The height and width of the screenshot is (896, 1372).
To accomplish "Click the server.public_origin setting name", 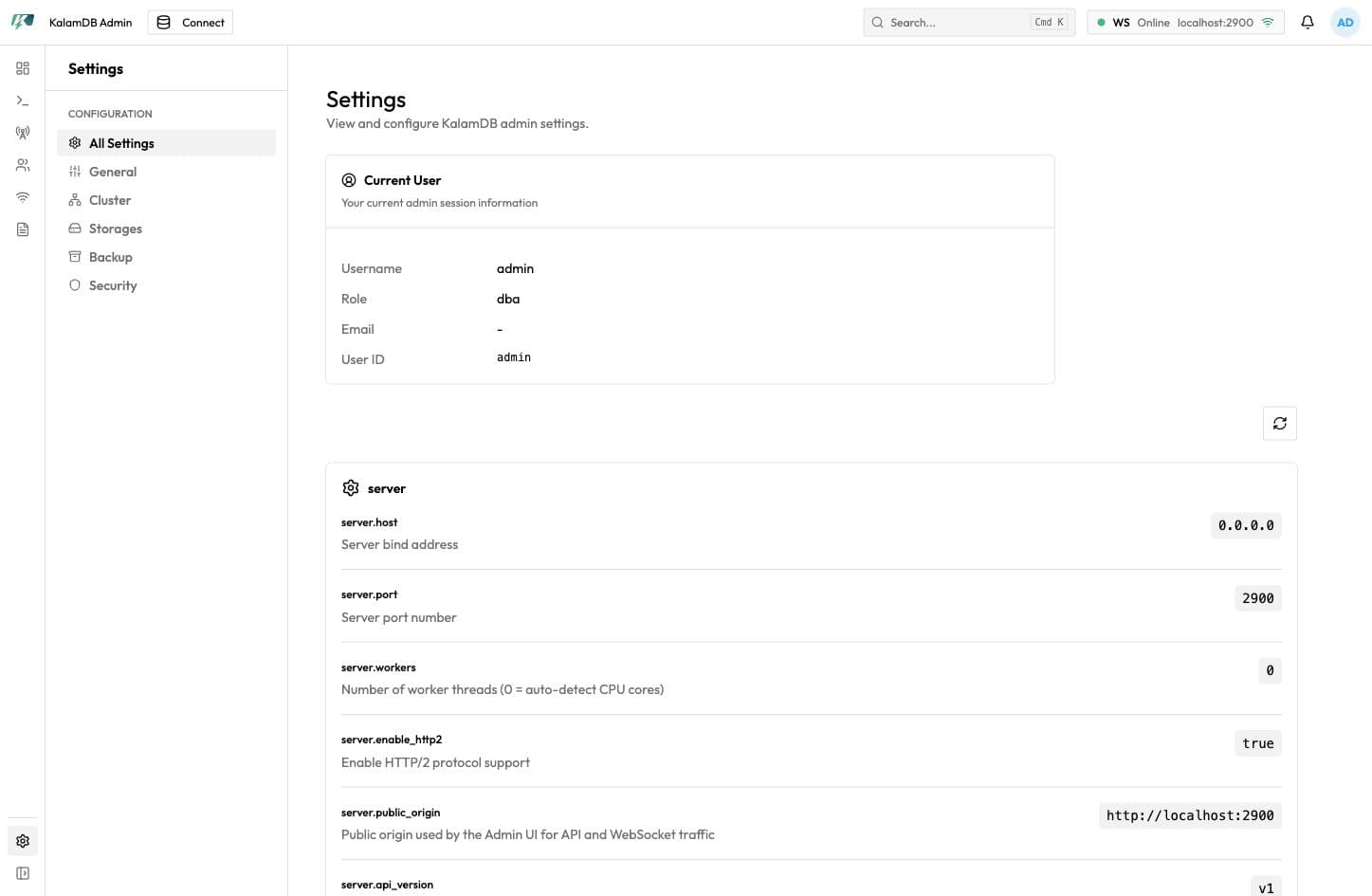I will [391, 813].
